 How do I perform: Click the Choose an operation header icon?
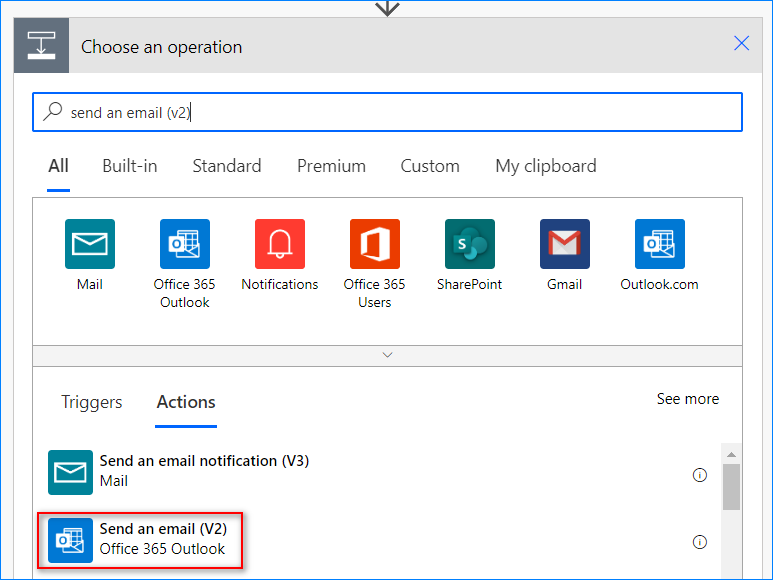pyautogui.click(x=41, y=45)
